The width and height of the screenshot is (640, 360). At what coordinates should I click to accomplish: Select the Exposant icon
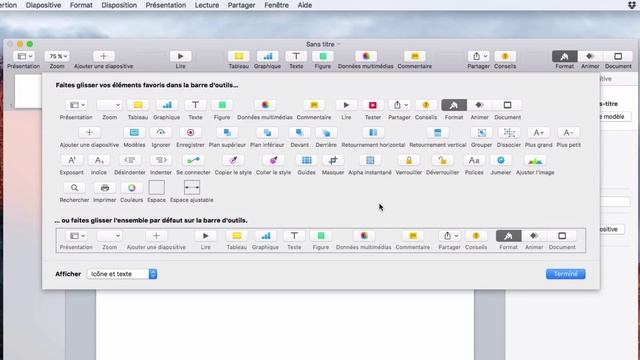[71, 160]
